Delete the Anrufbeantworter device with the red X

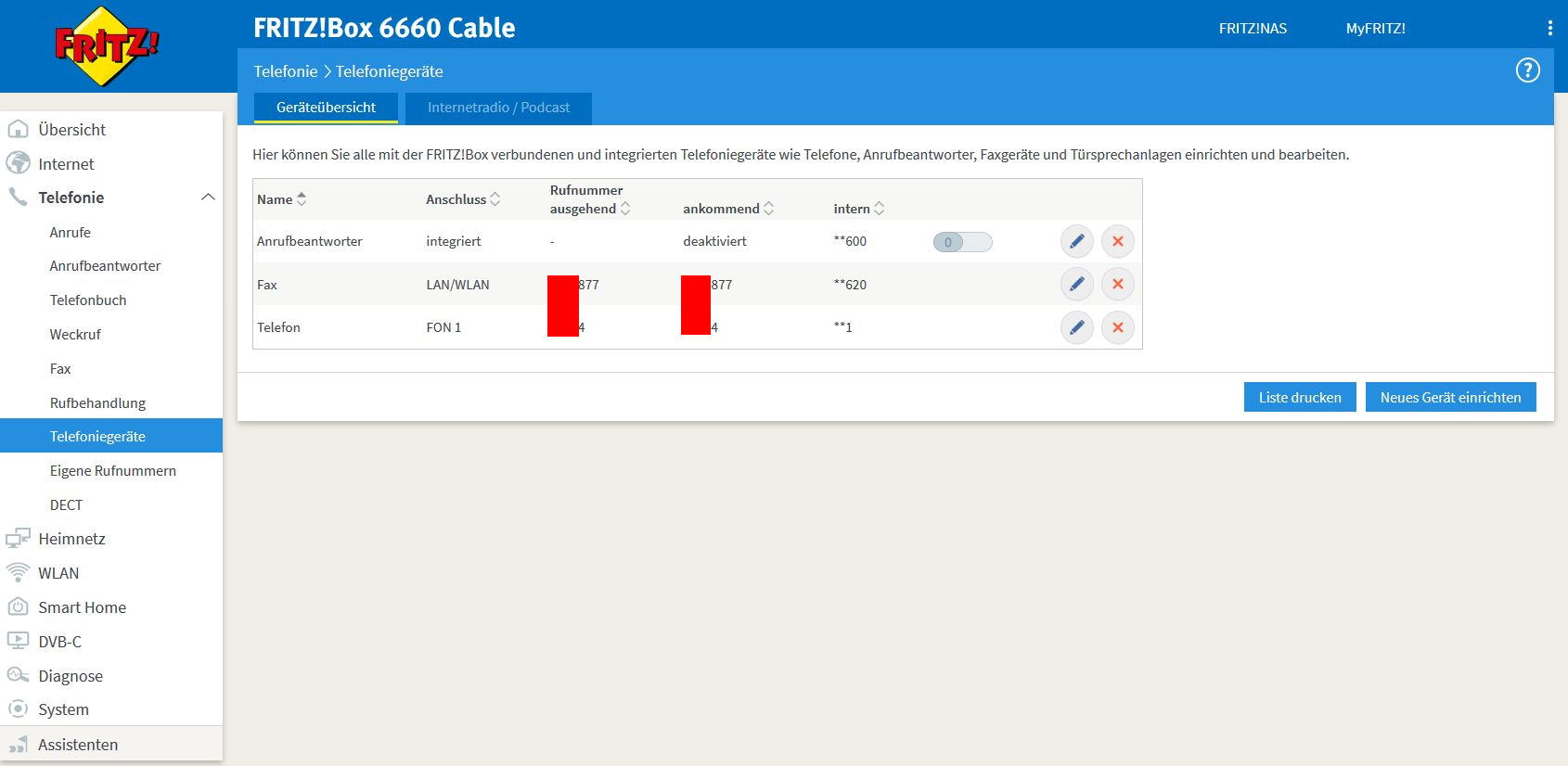1117,241
